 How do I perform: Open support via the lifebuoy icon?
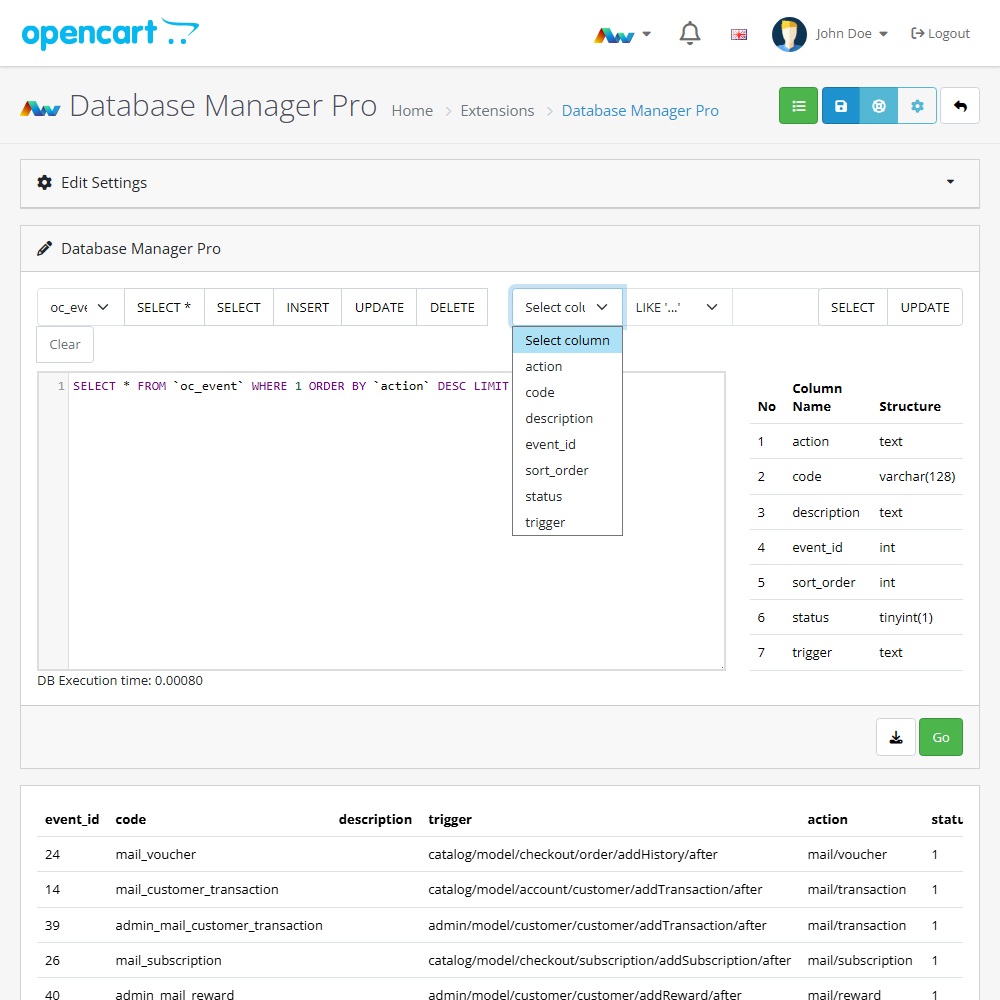(879, 106)
